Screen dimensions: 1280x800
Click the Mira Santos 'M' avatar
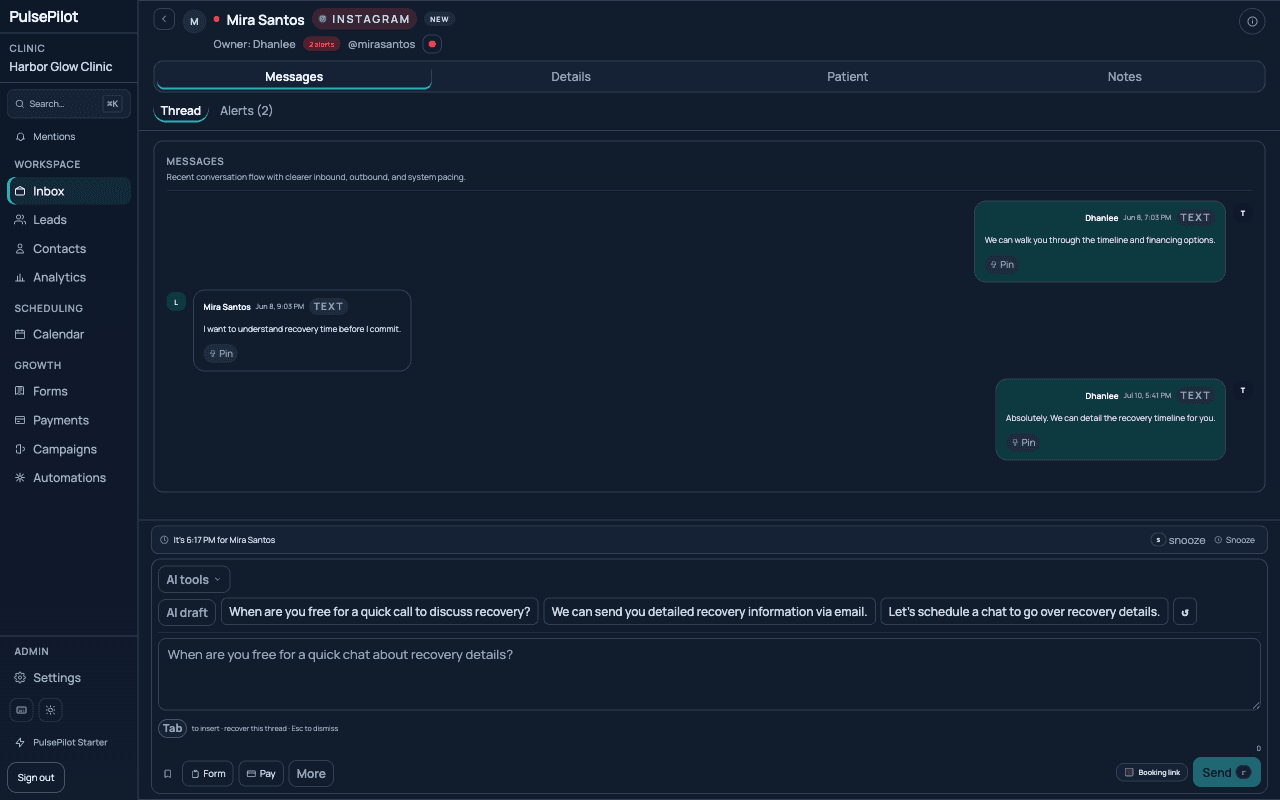click(x=194, y=22)
